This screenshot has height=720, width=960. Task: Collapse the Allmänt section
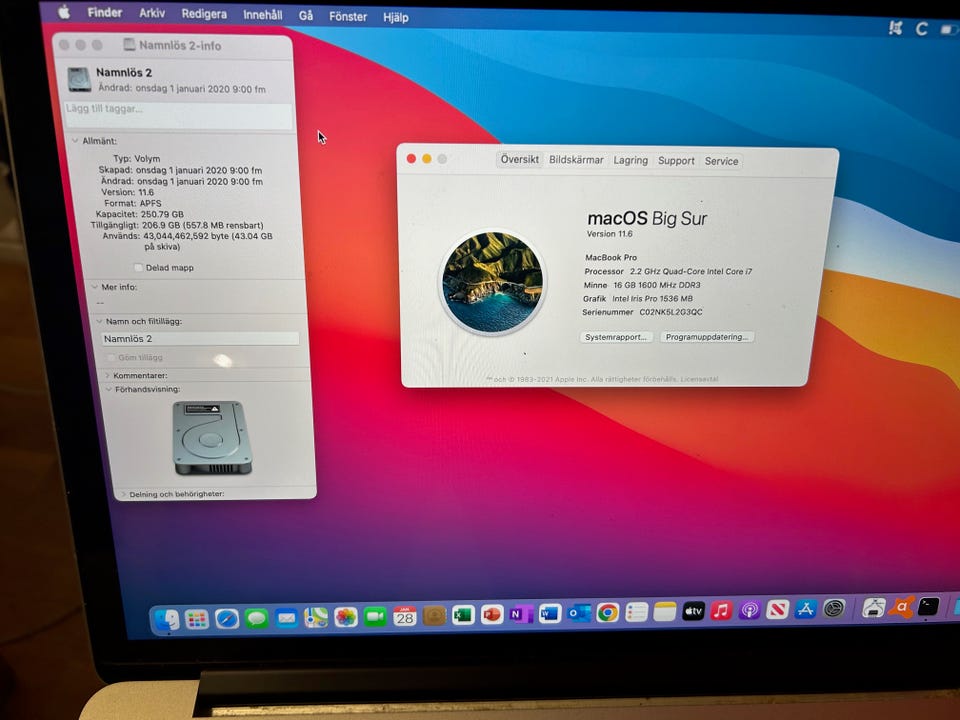(75, 141)
